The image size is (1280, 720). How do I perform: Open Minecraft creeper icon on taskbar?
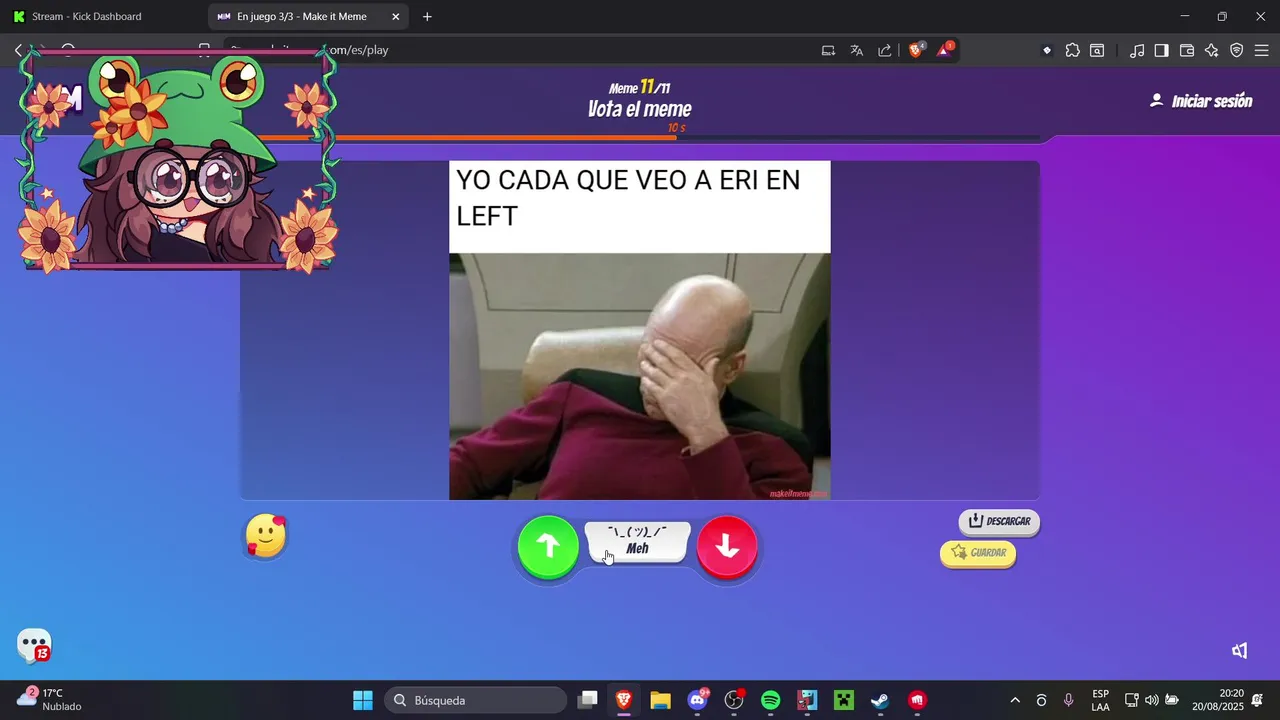point(844,700)
